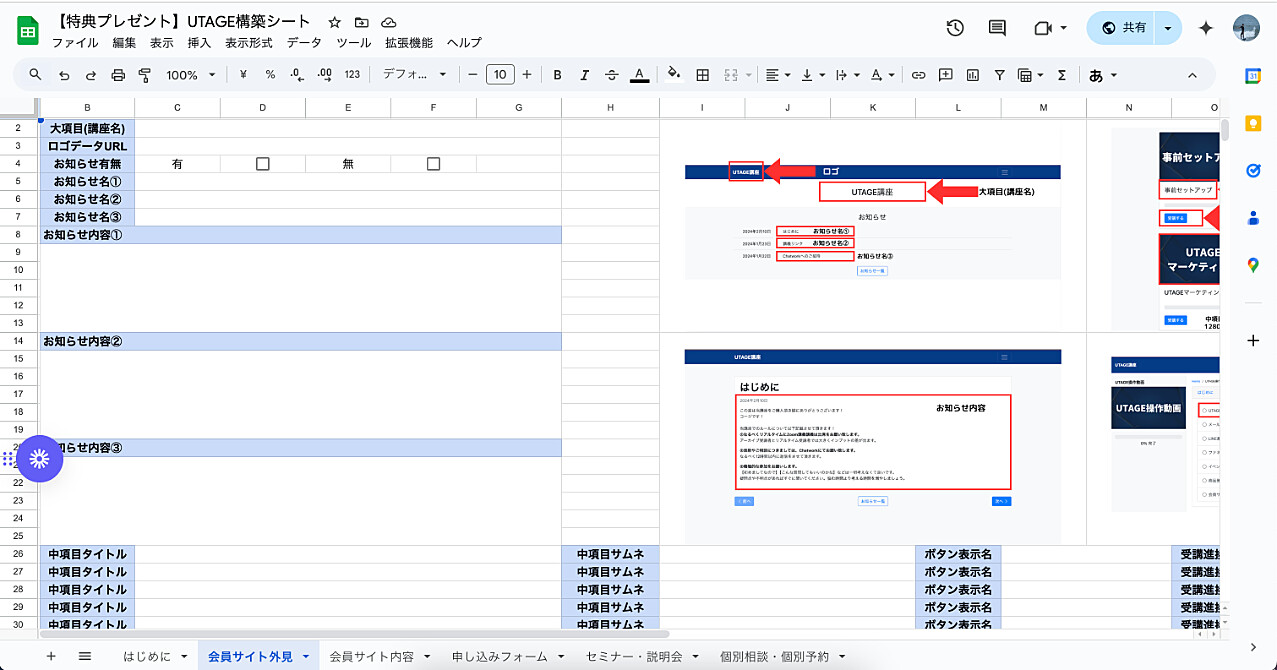
Task: Open Google Keep in the side panel
Action: click(x=1253, y=123)
